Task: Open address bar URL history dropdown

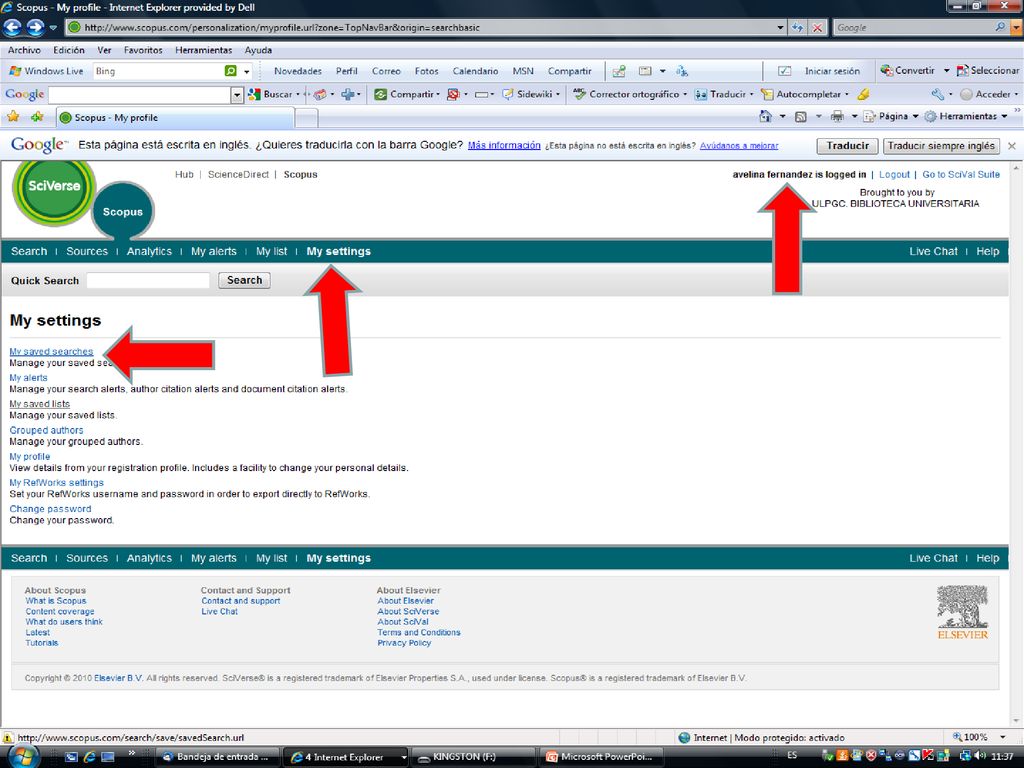Action: [x=780, y=27]
